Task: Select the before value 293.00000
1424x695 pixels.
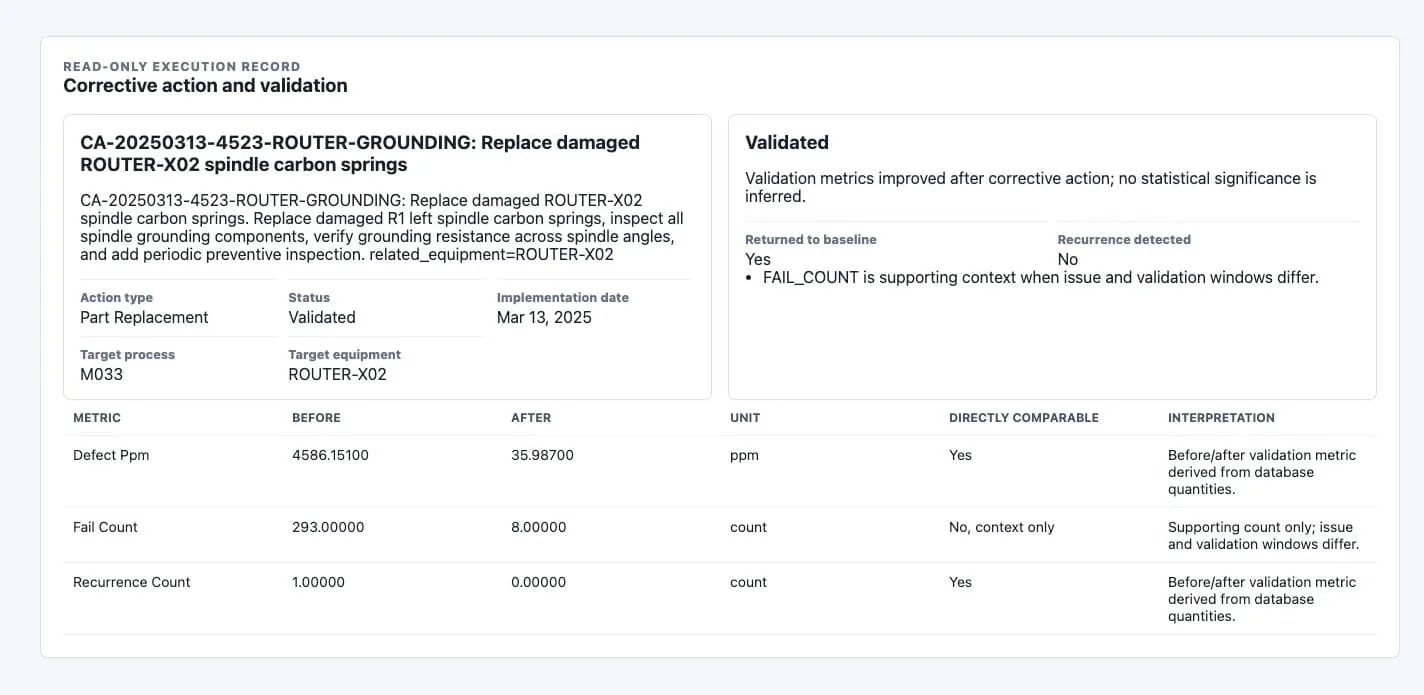Action: 328,527
